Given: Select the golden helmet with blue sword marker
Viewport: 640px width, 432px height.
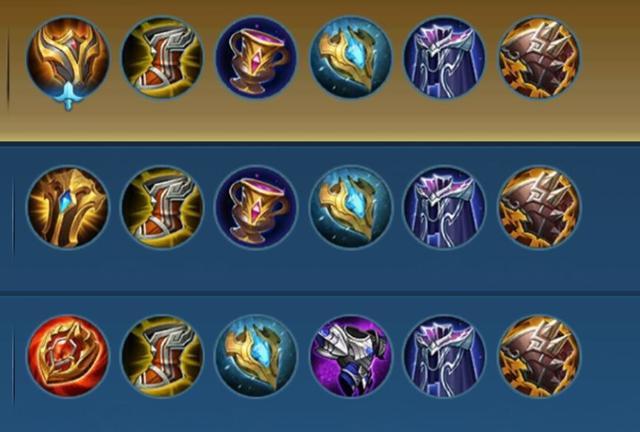Looking at the screenshot, I should tap(68, 61).
